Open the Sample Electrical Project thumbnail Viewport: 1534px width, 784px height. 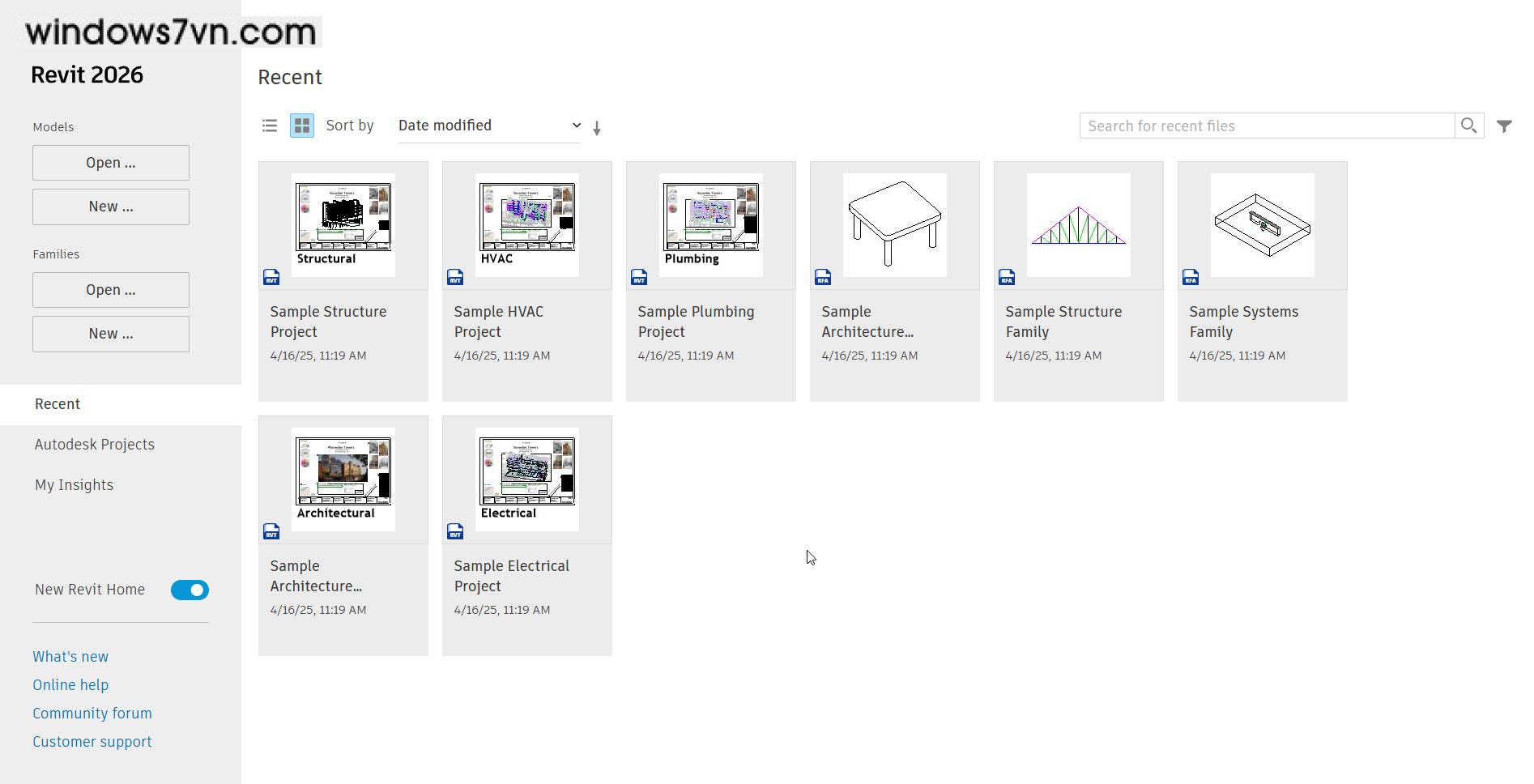527,479
